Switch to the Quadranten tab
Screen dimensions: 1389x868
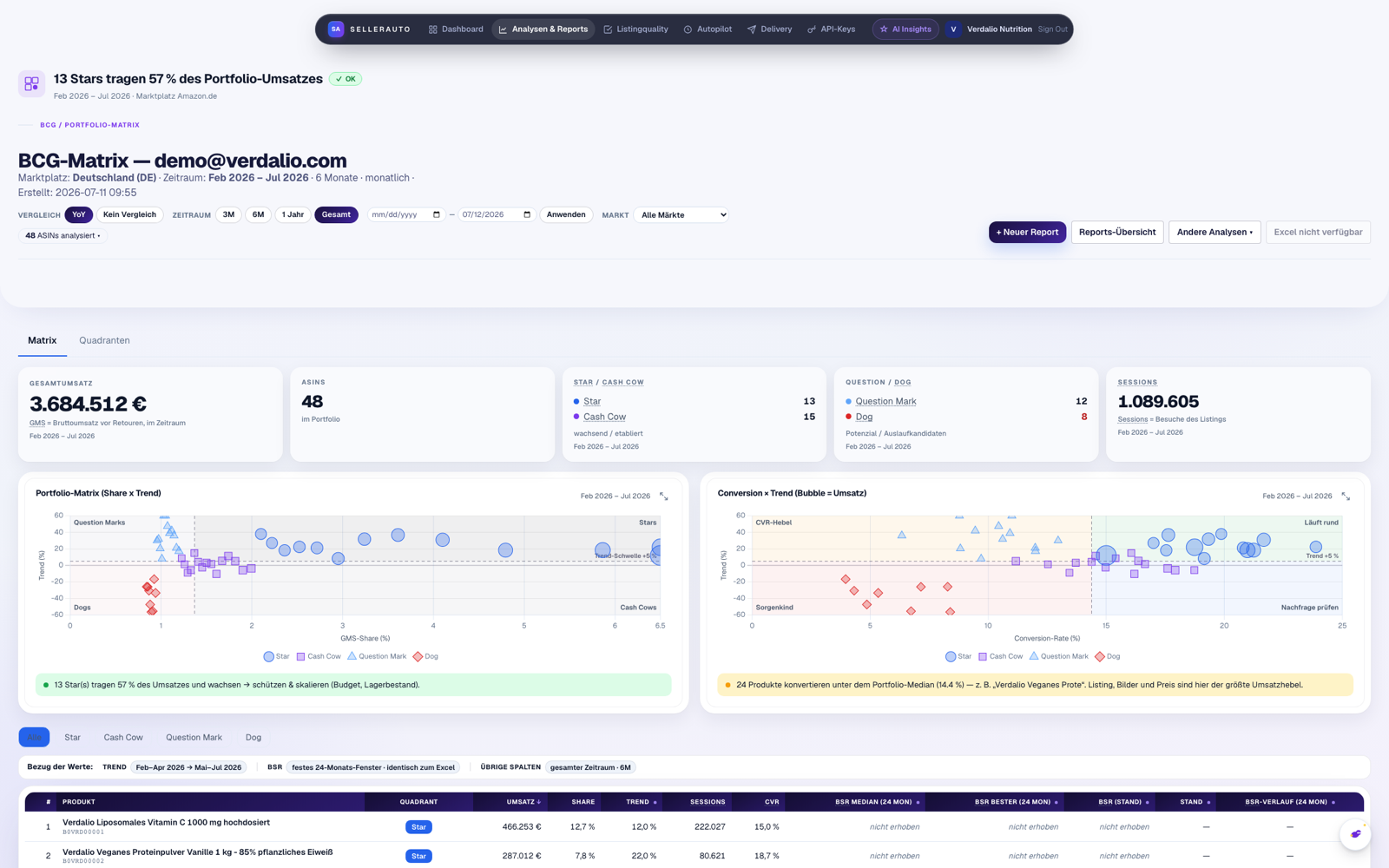(x=104, y=340)
